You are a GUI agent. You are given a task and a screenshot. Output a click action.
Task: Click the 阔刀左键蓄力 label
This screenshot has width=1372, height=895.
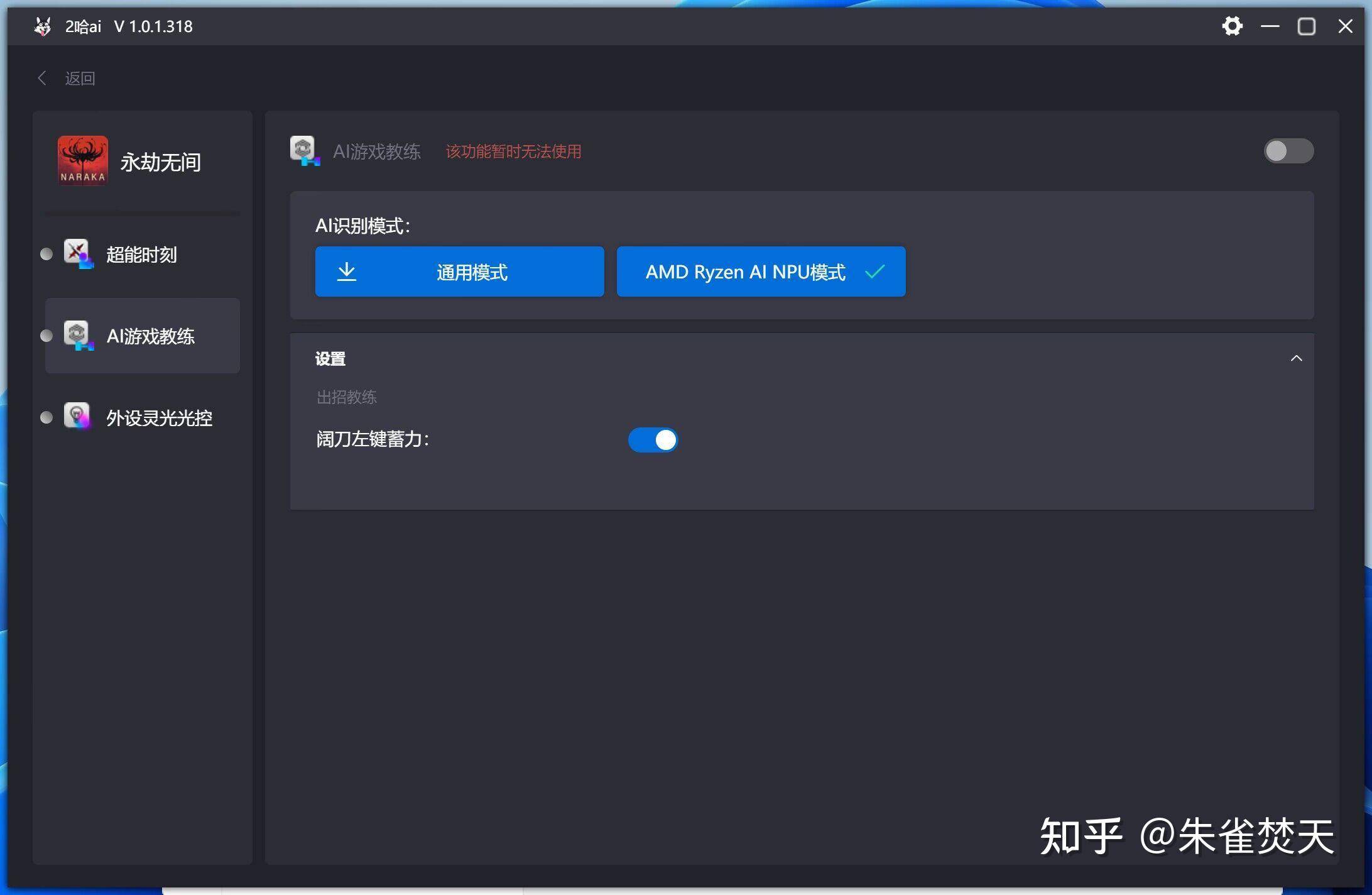[373, 439]
